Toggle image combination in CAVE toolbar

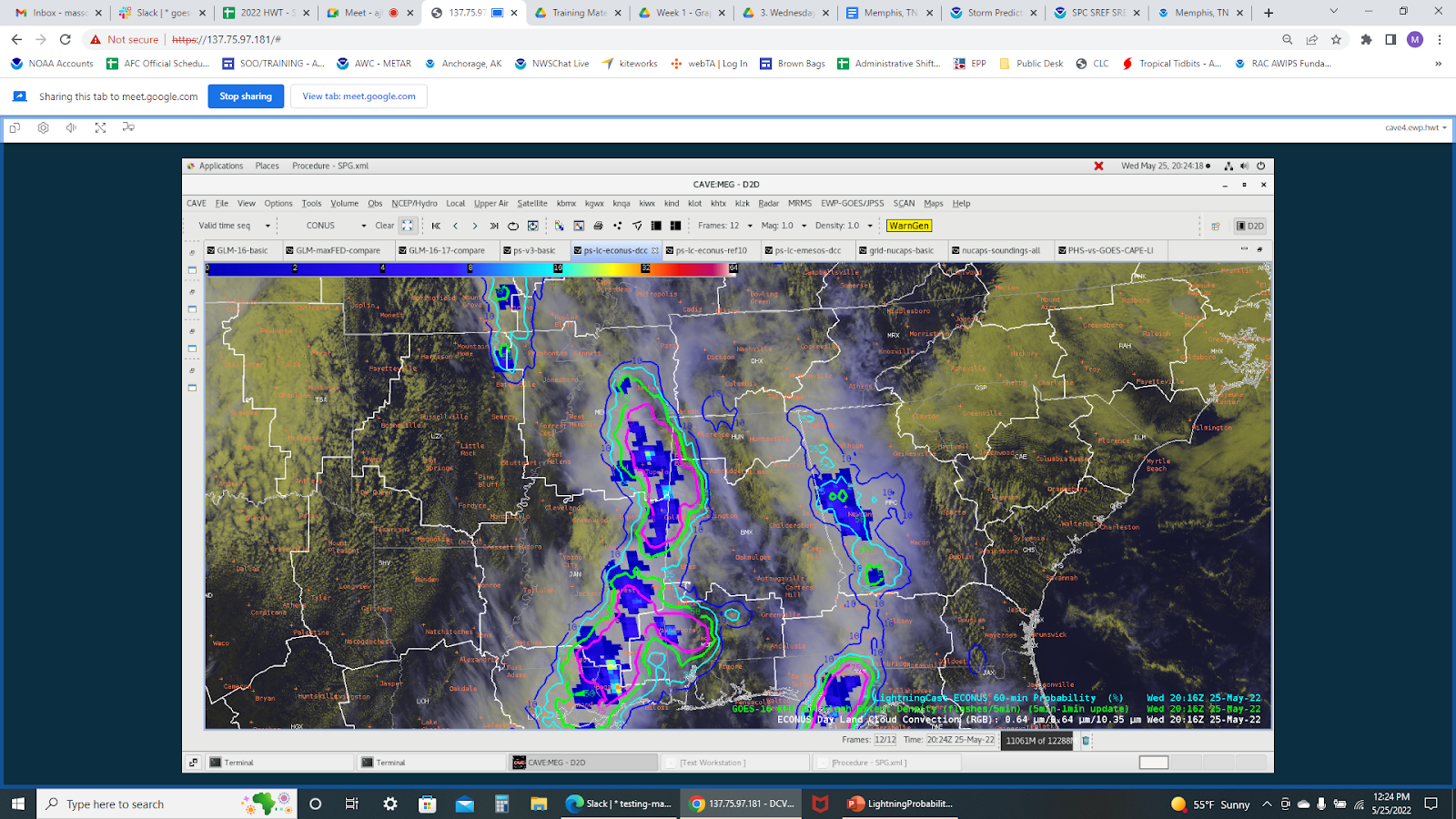559,226
